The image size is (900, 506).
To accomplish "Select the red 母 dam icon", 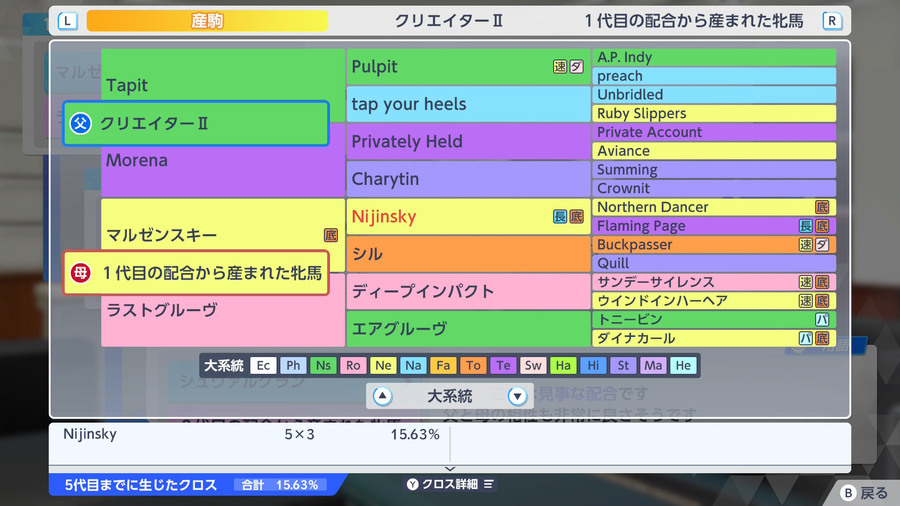I will point(80,273).
